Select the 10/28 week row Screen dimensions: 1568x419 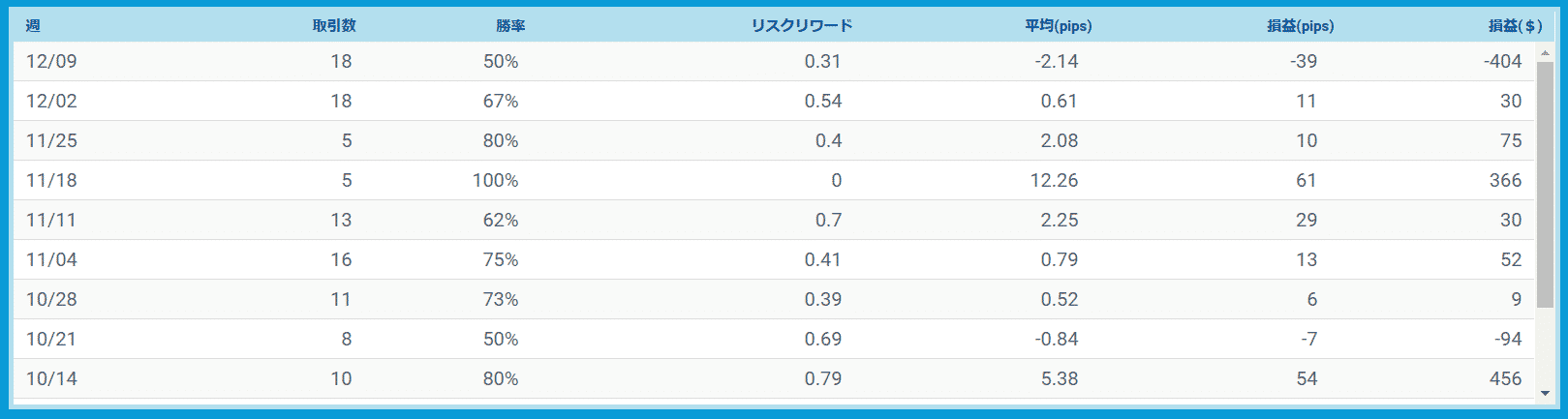pyautogui.click(x=774, y=299)
